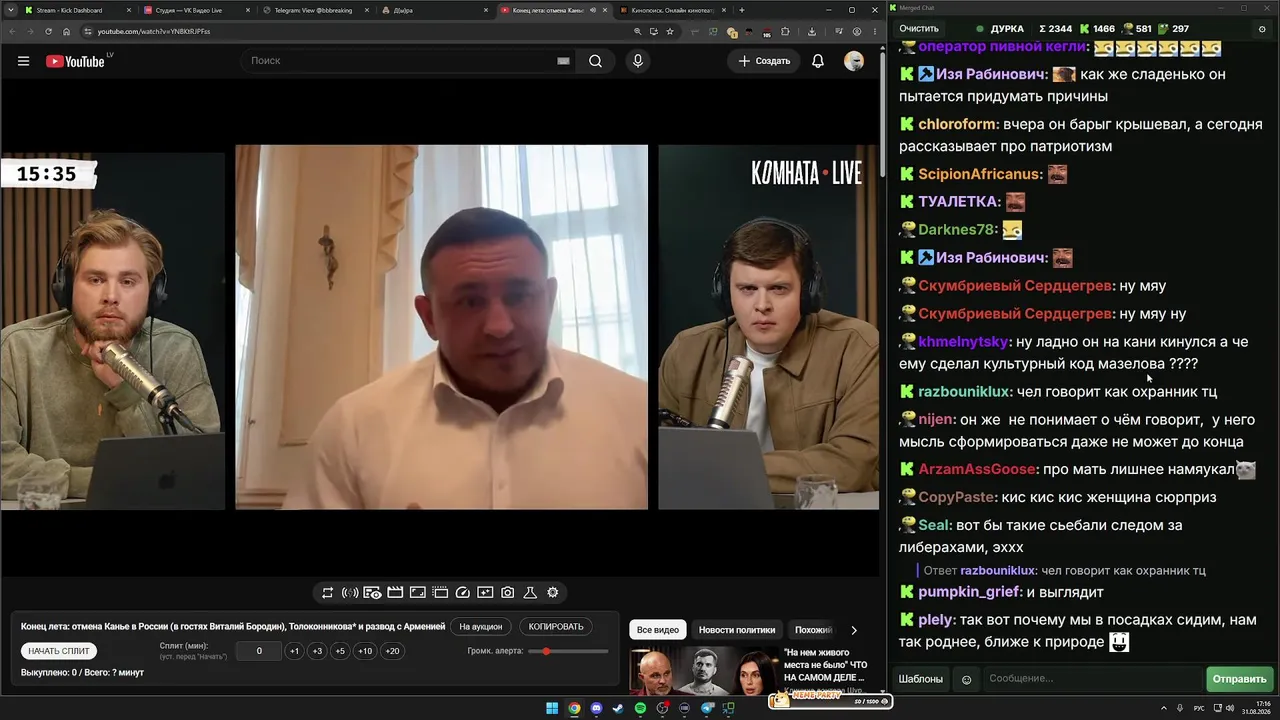The width and height of the screenshot is (1280, 720).
Task: Open the recommended video thumbnail below chips
Action: [704, 671]
